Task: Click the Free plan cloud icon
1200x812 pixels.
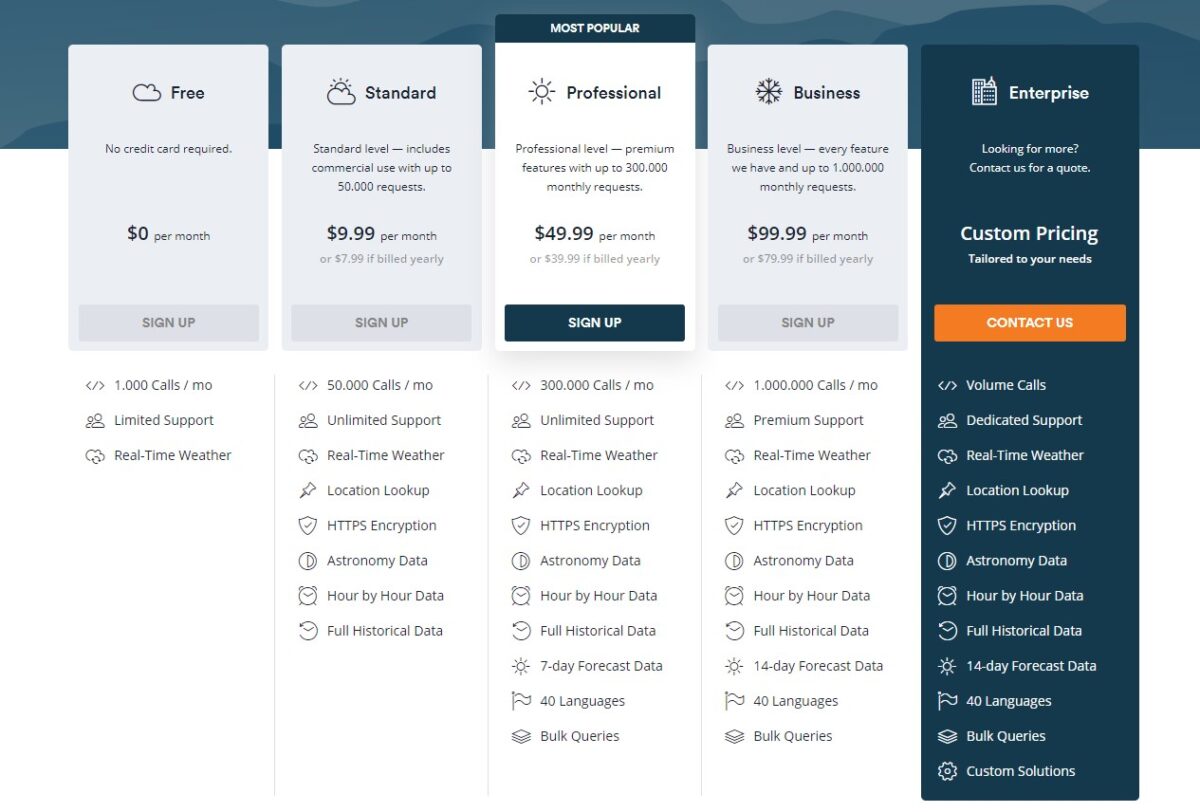Action: 147,93
